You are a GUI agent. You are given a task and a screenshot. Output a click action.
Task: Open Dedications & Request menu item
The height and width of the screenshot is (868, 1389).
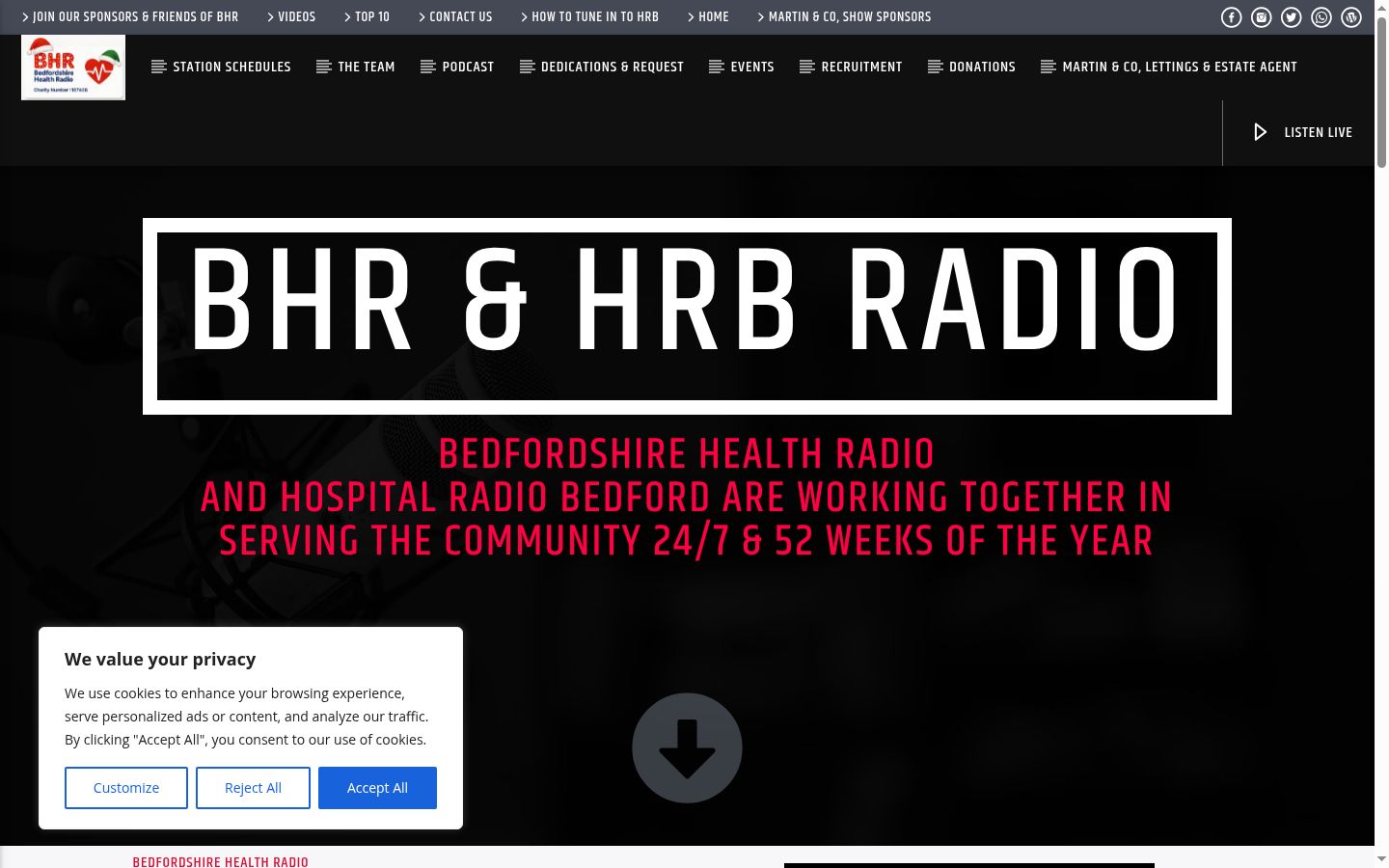click(x=613, y=67)
